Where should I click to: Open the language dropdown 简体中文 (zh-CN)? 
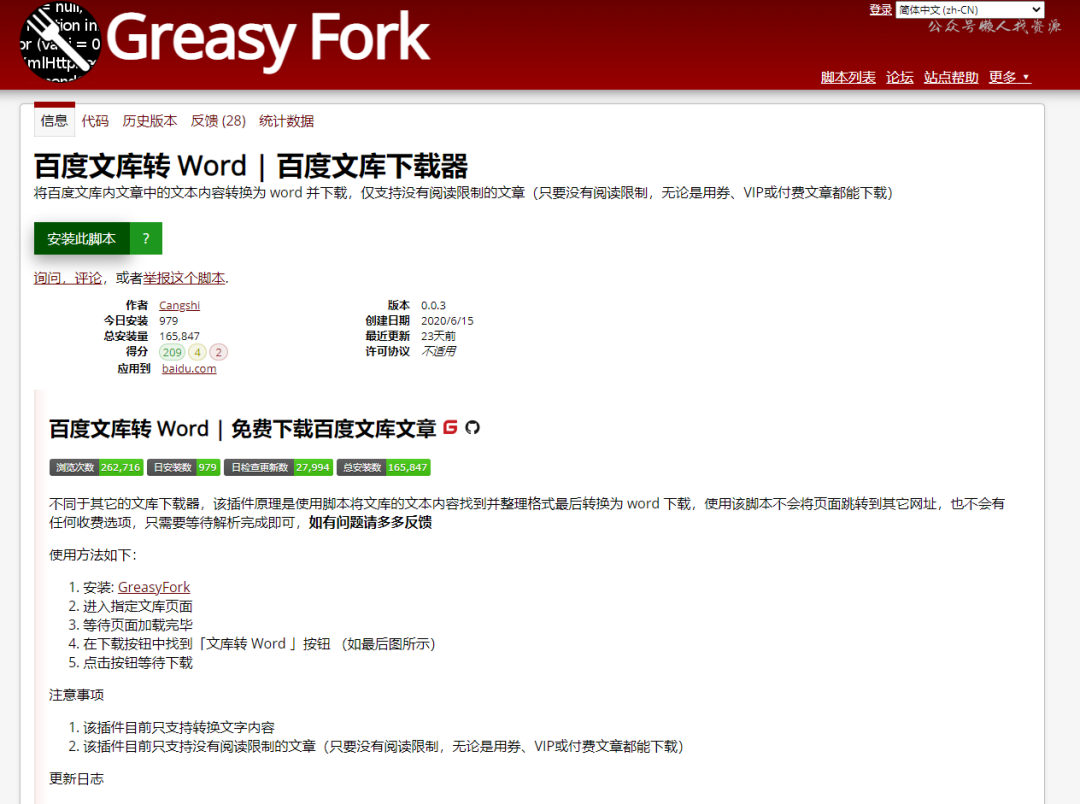coord(970,10)
